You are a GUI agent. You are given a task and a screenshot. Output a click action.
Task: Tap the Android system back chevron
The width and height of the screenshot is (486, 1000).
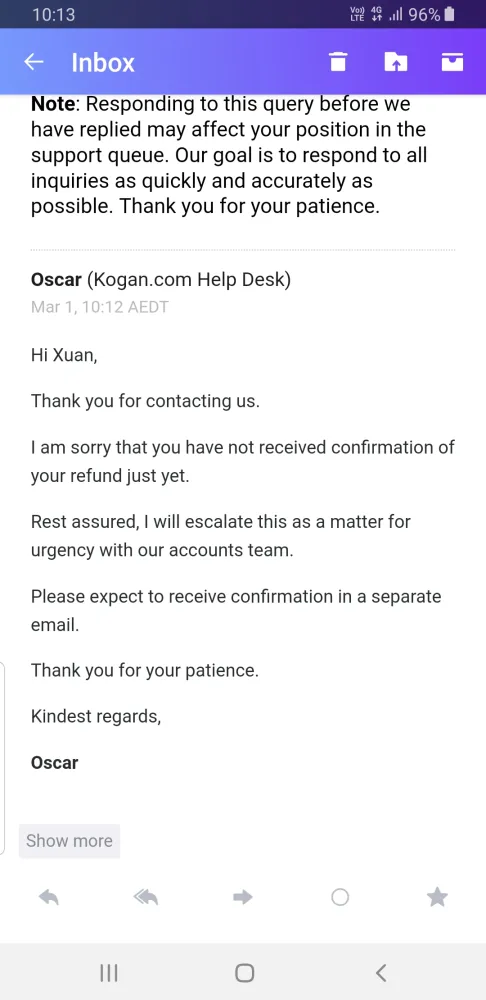coord(381,973)
